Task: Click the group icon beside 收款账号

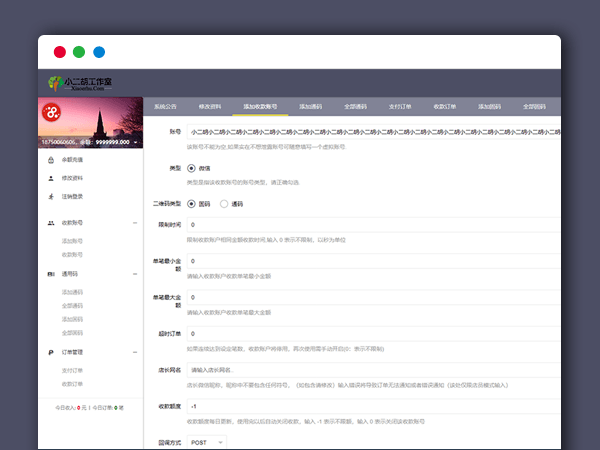Action: pos(50,223)
